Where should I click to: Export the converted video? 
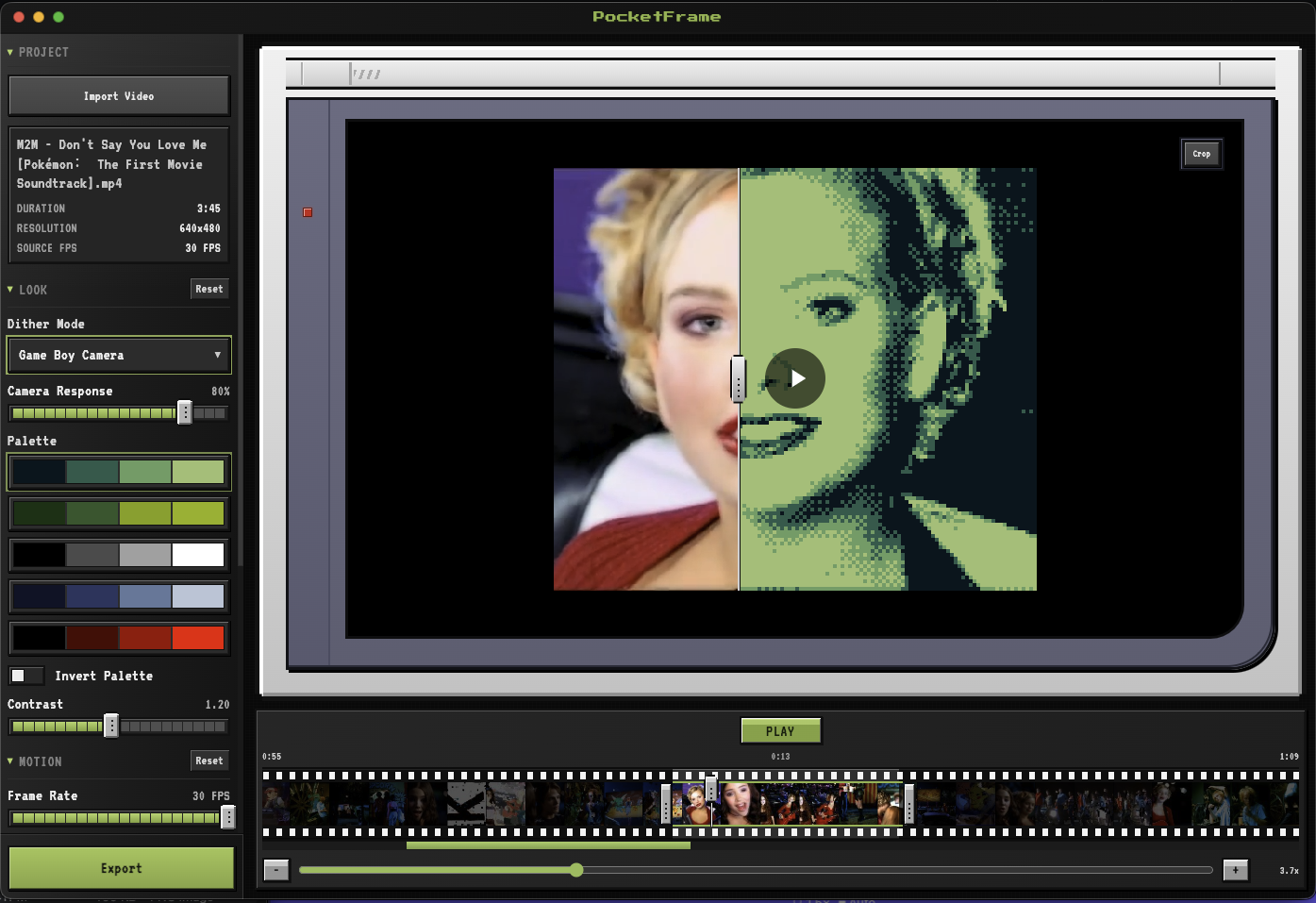pos(122,868)
